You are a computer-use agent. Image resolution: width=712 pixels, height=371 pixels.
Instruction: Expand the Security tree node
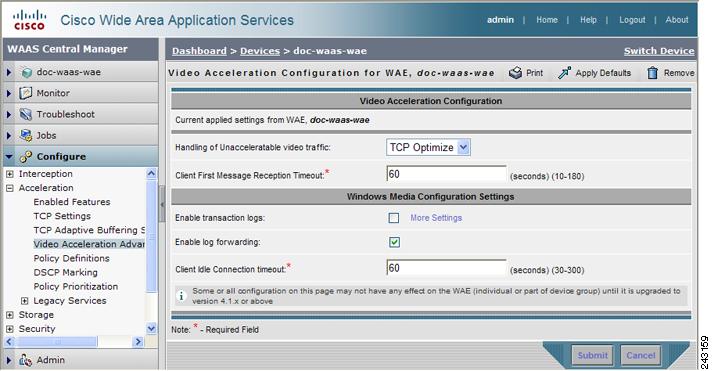pyautogui.click(x=10, y=329)
